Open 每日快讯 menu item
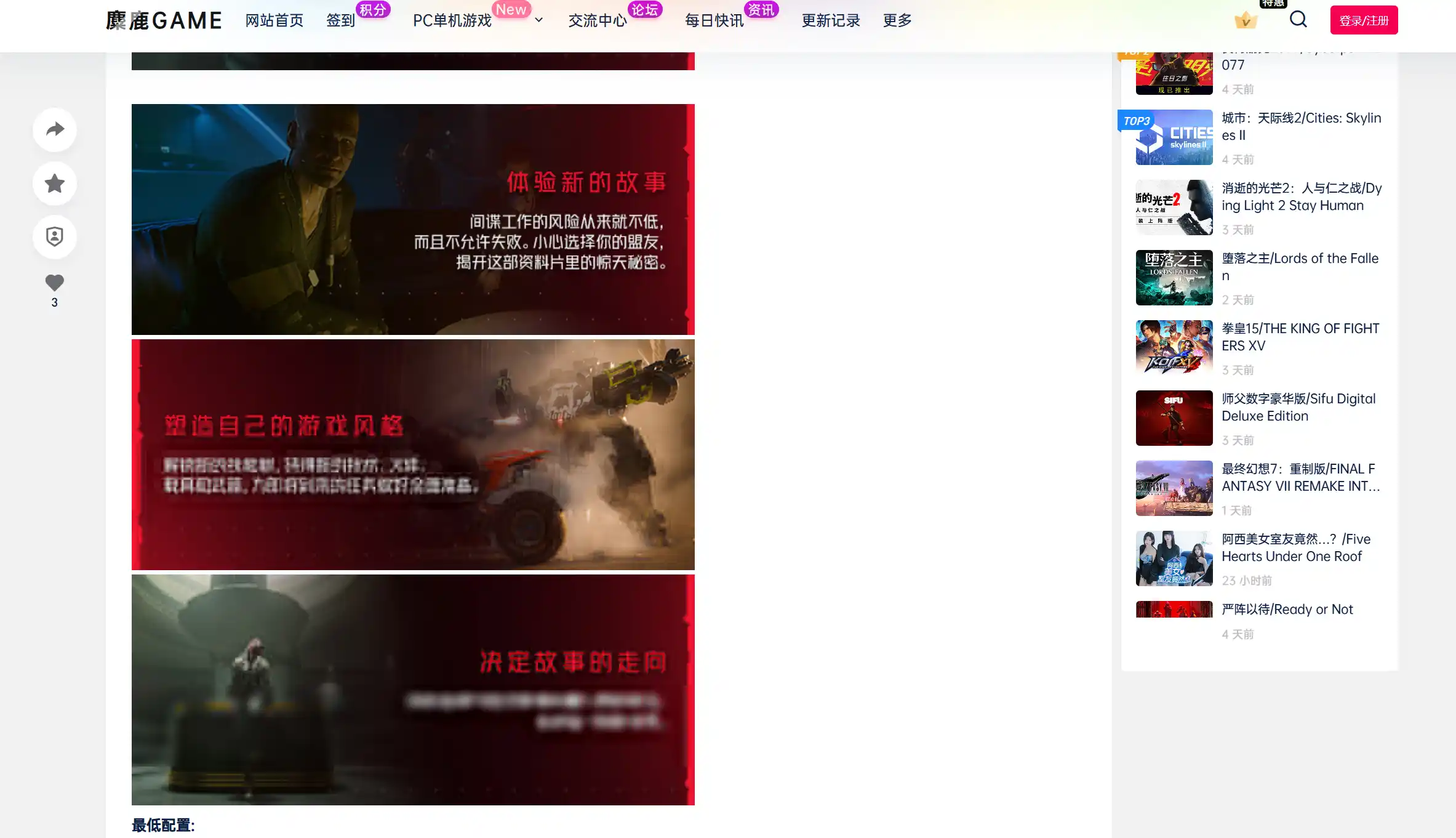Image resolution: width=1456 pixels, height=838 pixels. pos(714,20)
